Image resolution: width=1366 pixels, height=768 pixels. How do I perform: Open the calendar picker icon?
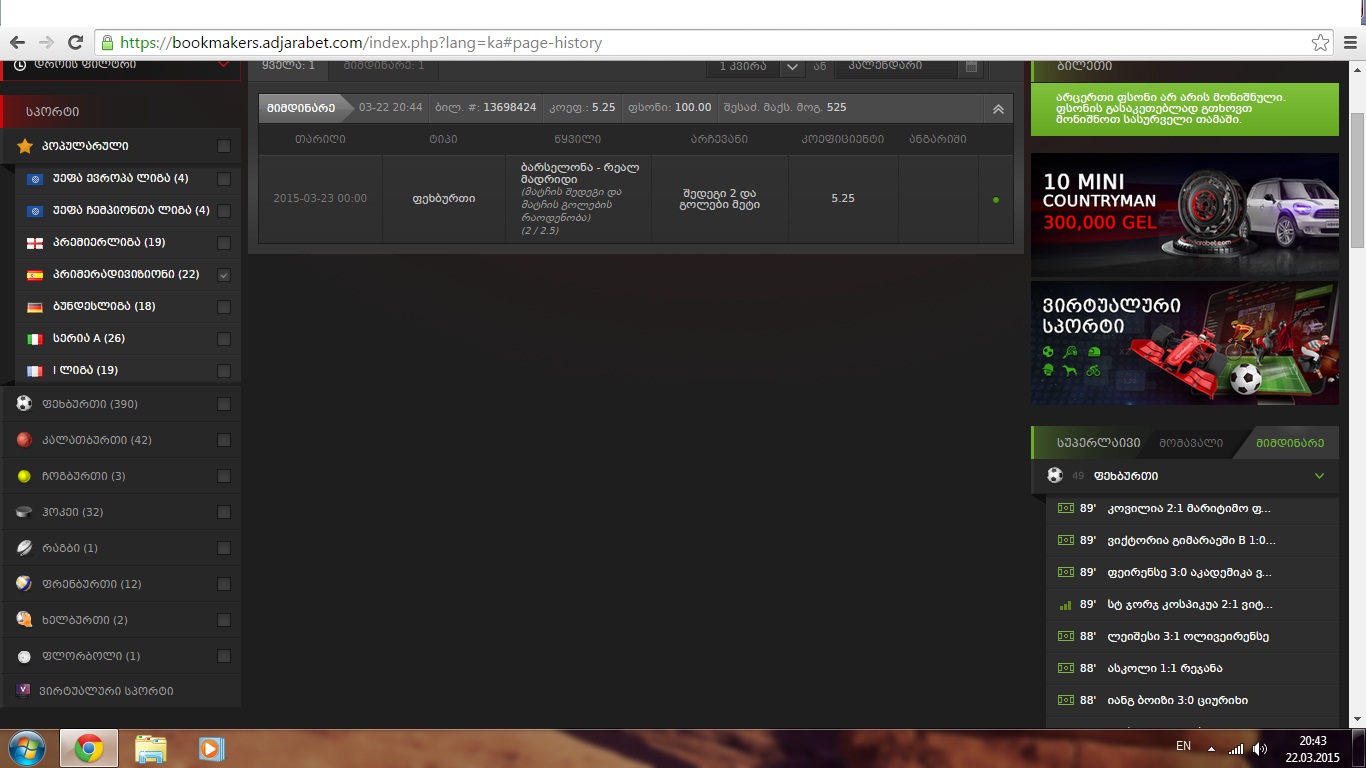point(970,66)
